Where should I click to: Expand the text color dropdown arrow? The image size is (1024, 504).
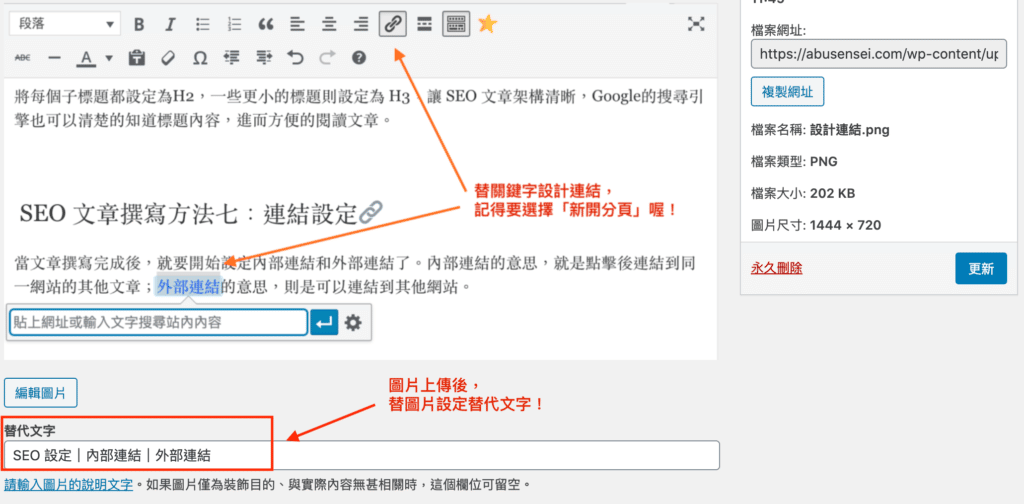[108, 58]
